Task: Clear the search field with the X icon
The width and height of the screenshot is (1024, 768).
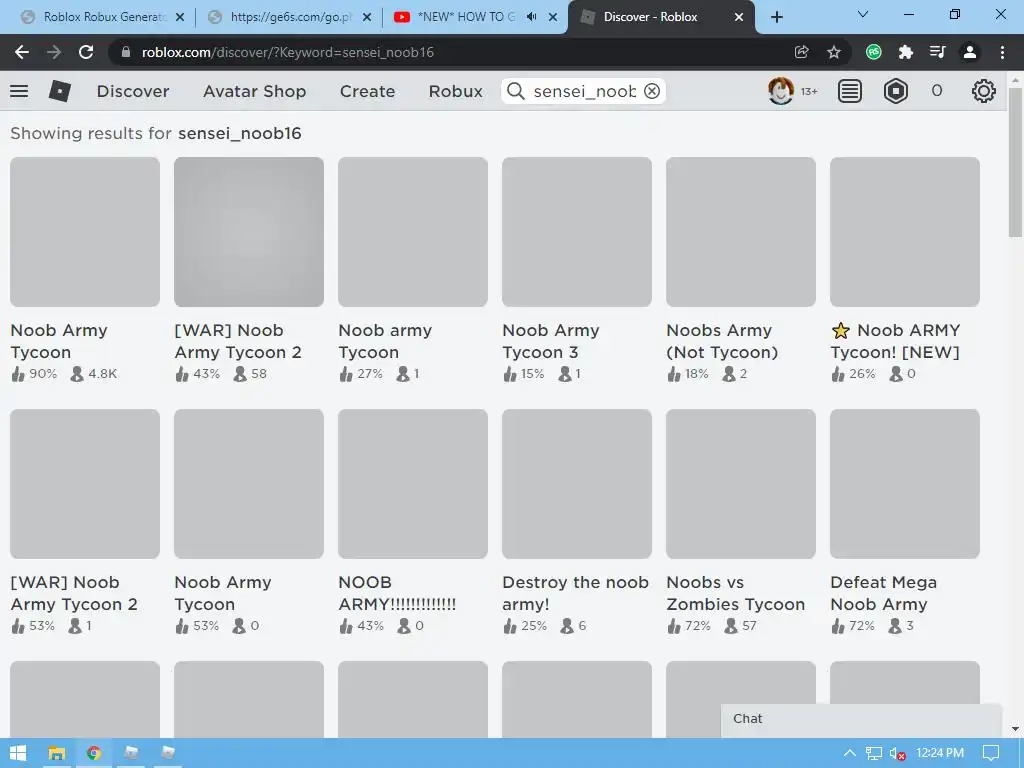Action: 652,91
